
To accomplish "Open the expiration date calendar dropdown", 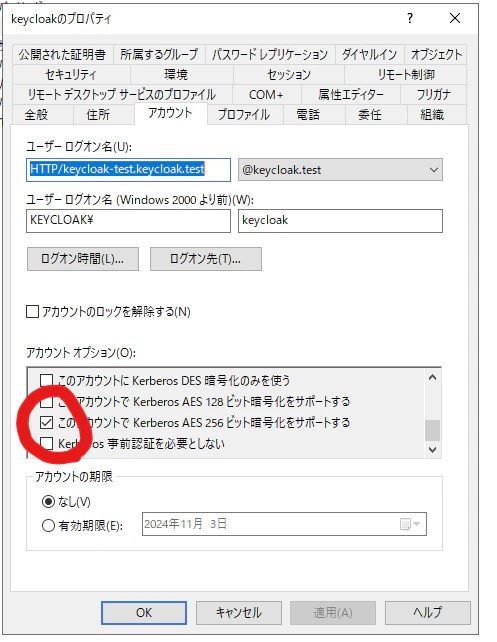I will click(x=410, y=524).
